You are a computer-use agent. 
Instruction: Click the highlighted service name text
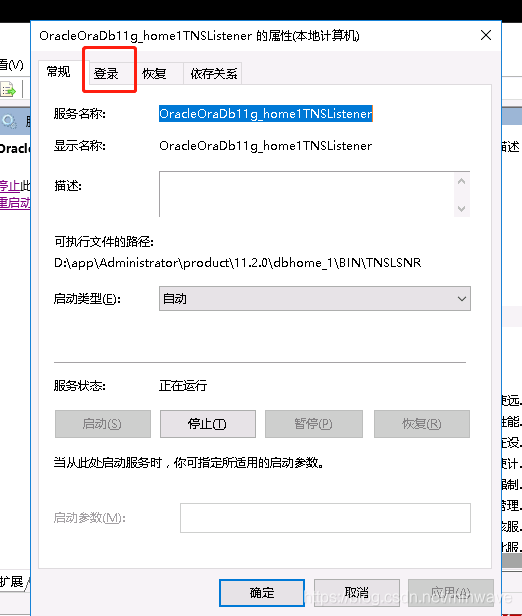point(266,114)
